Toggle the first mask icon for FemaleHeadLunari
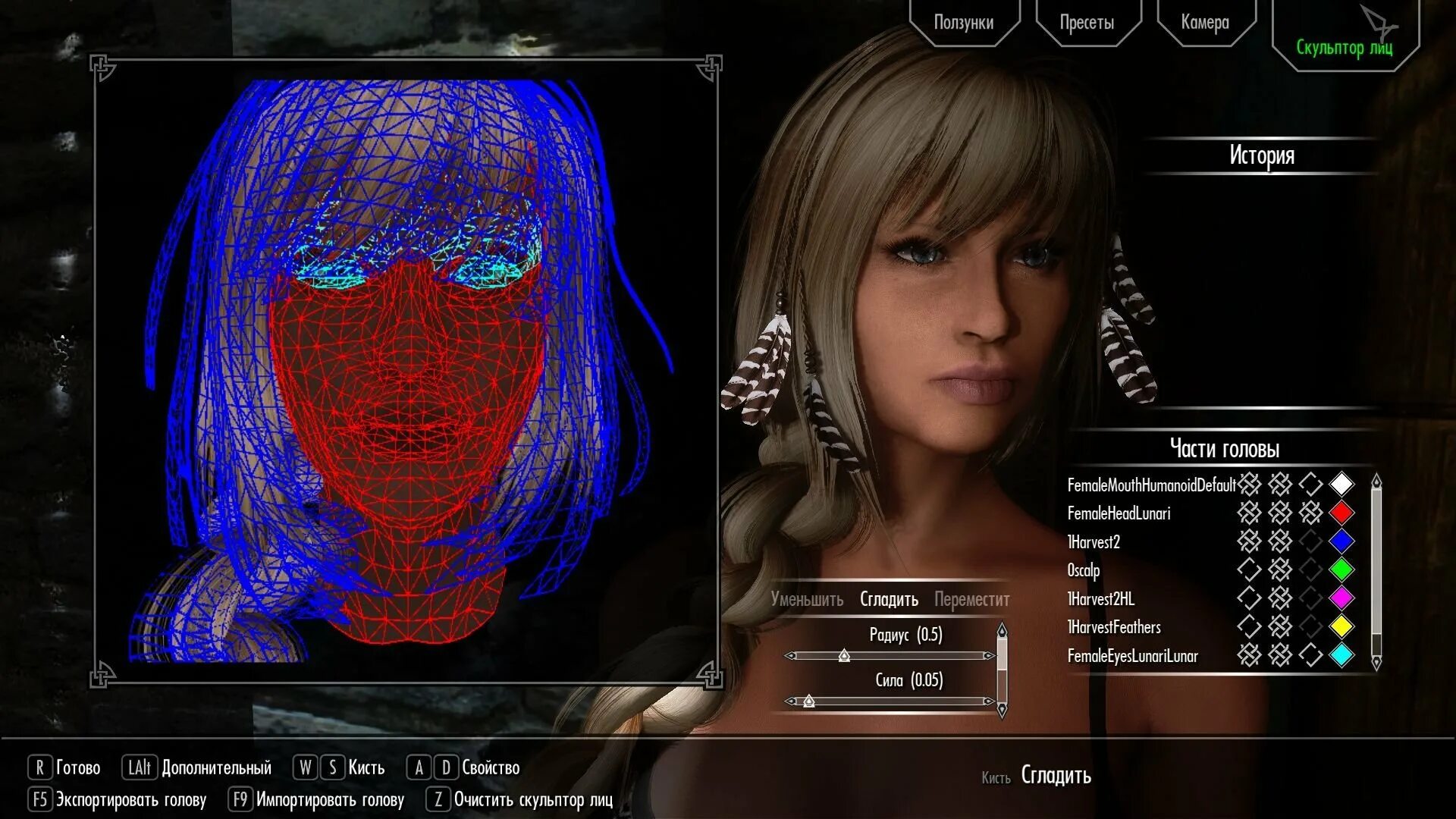Screen dimensions: 1456x819 tap(1250, 513)
